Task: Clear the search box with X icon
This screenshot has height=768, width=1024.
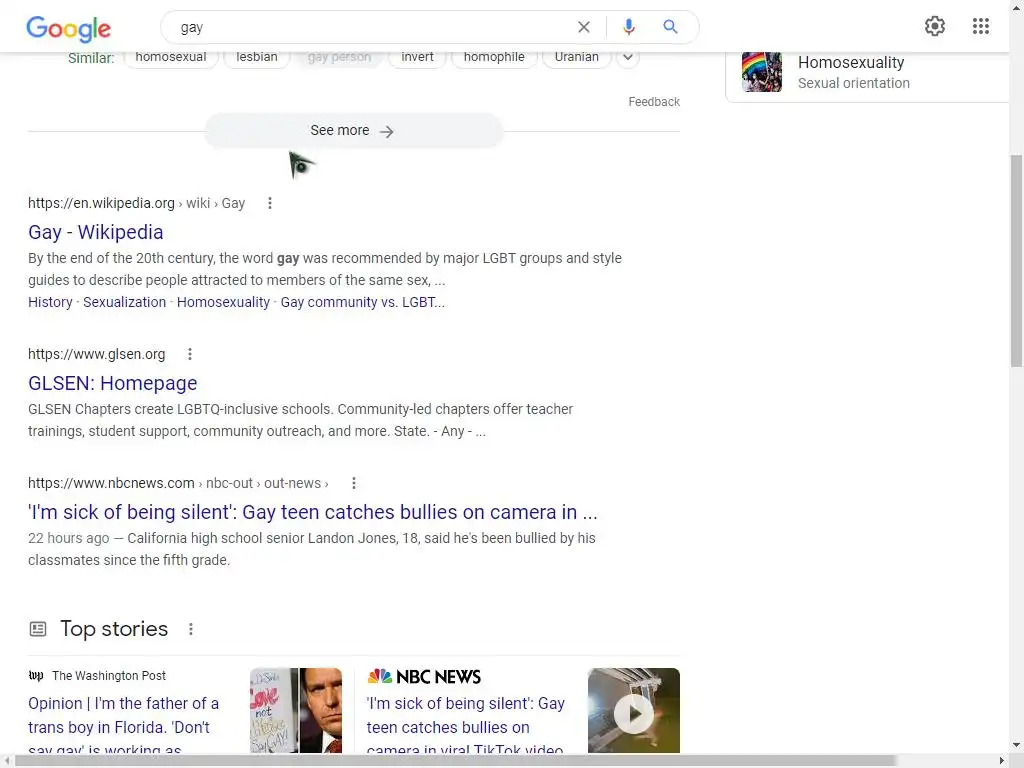Action: (584, 27)
